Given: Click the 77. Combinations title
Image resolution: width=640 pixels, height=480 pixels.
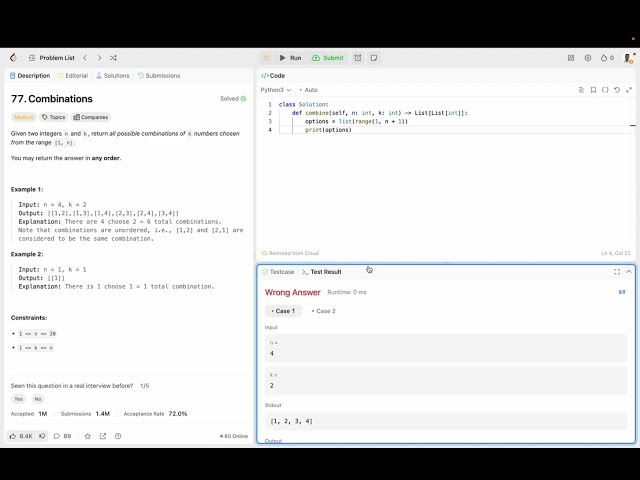Looking at the screenshot, I should pyautogui.click(x=52, y=99).
